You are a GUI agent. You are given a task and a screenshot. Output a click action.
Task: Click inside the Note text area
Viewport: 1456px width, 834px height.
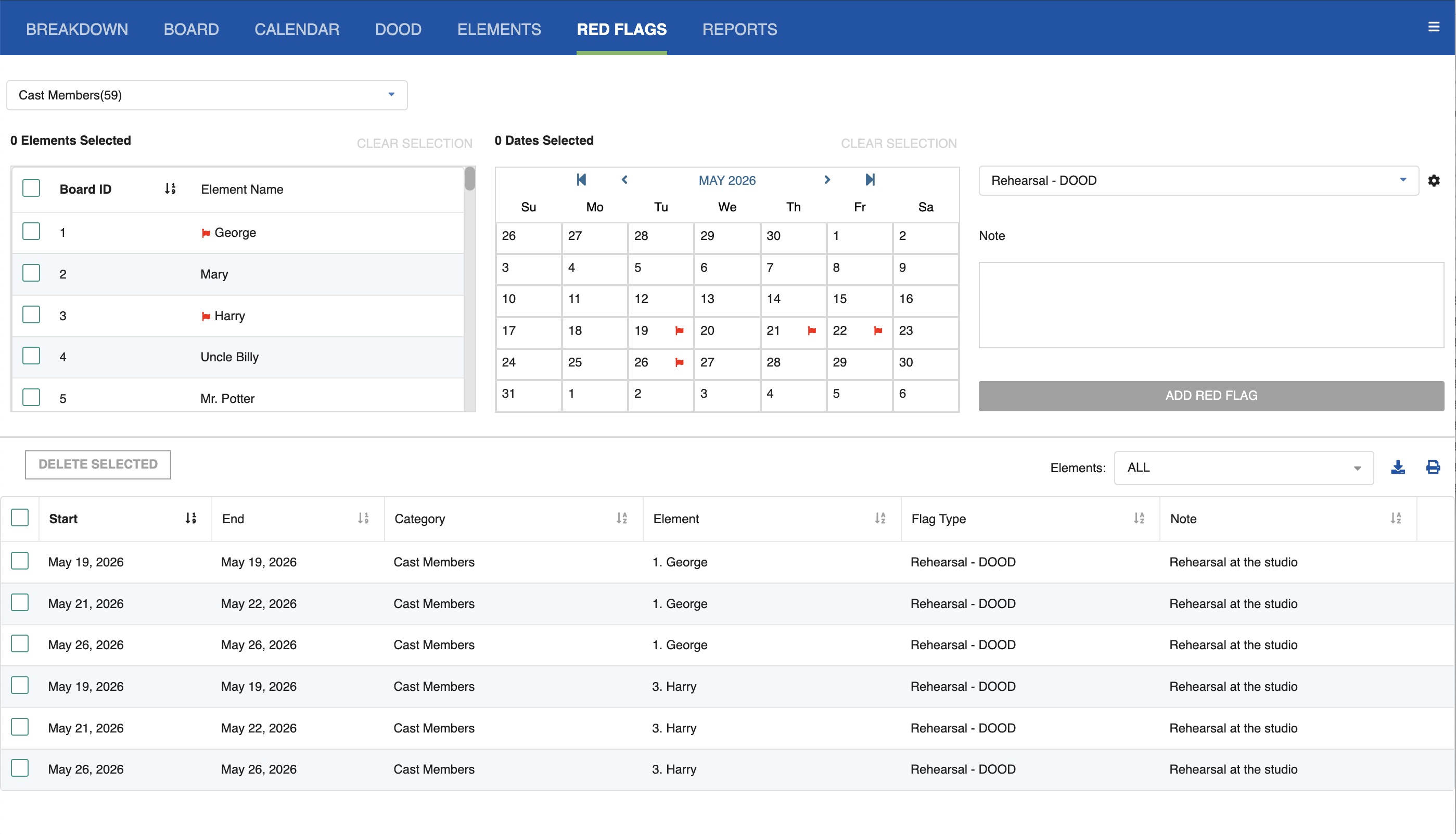click(x=1210, y=305)
